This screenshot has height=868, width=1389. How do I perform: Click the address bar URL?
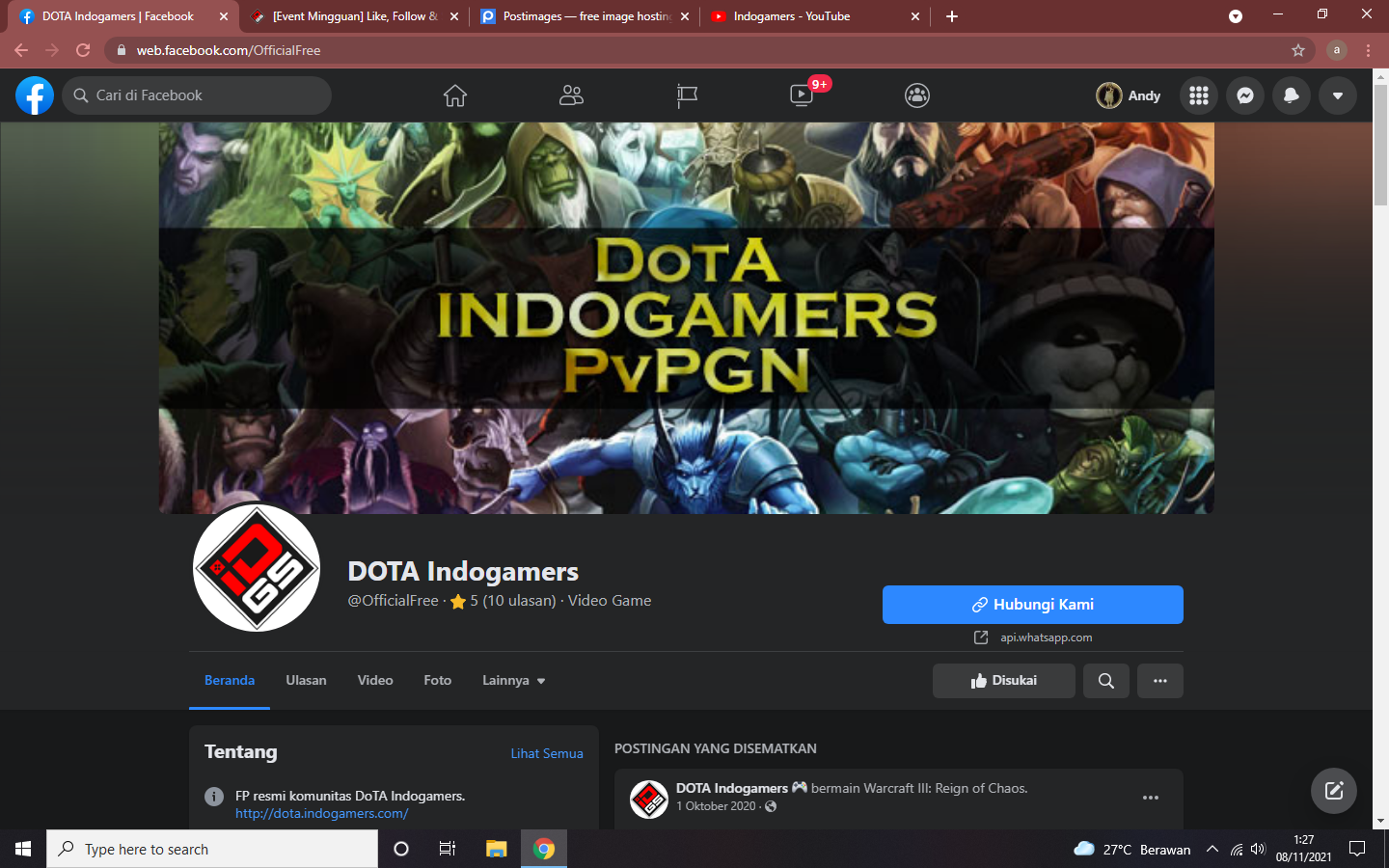coord(229,50)
